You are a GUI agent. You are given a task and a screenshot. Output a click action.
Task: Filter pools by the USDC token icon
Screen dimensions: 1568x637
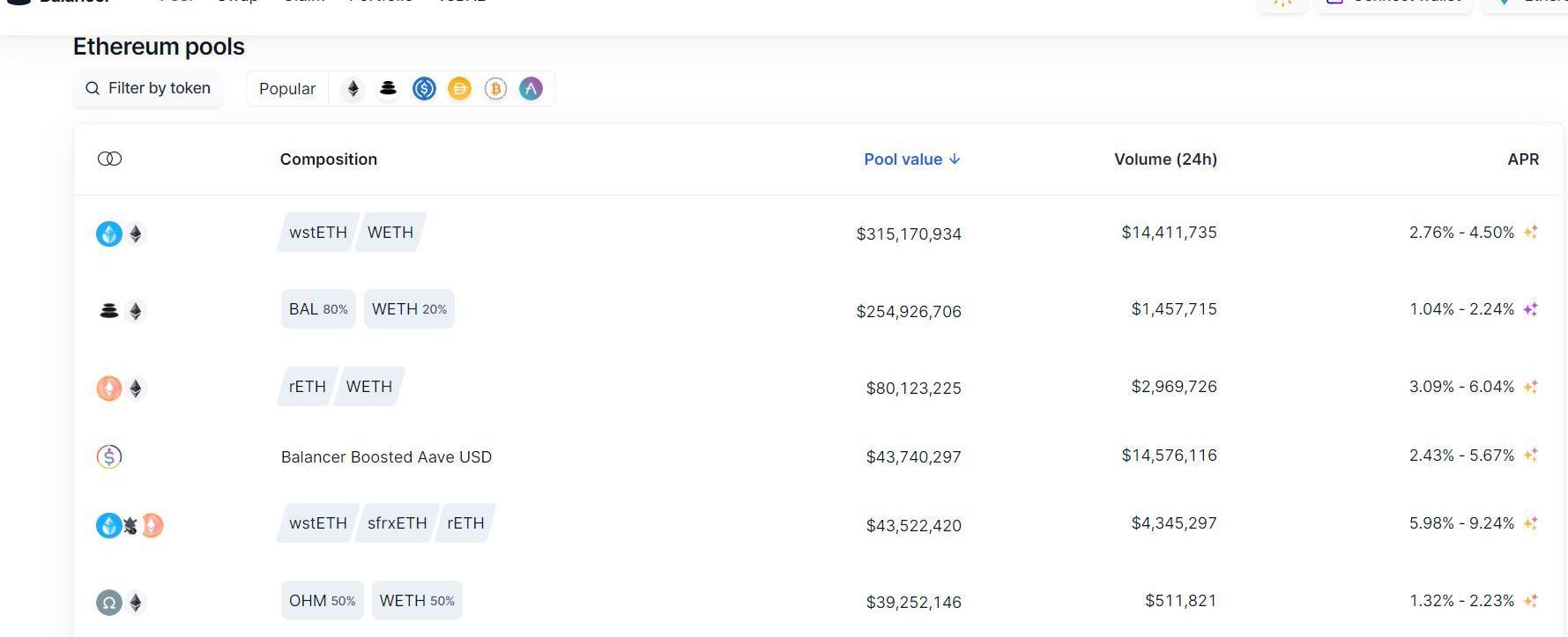pyautogui.click(x=424, y=89)
